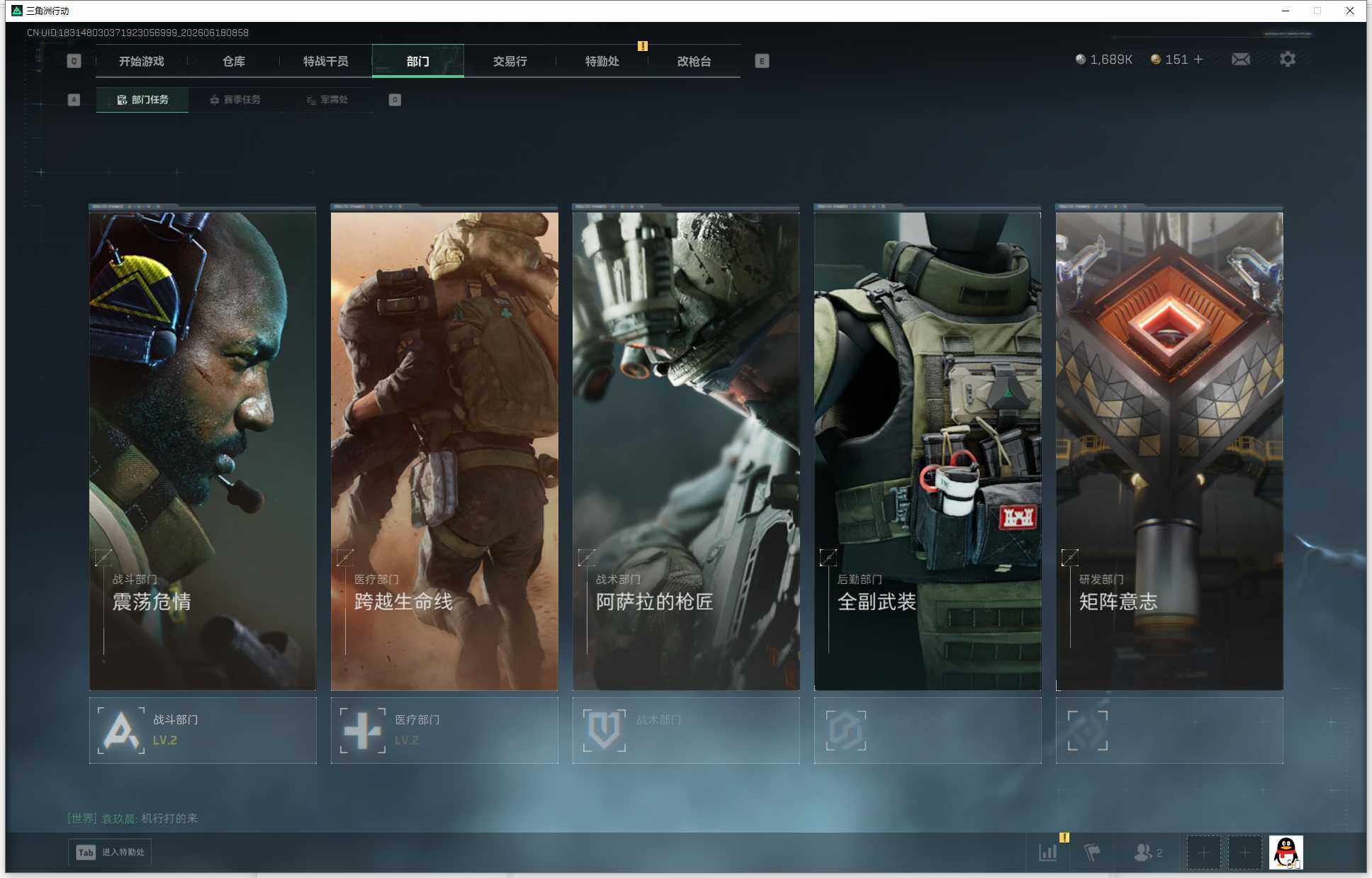Image resolution: width=1372 pixels, height=878 pixels.
Task: Open the 开始游戏 tab
Action: [x=141, y=61]
